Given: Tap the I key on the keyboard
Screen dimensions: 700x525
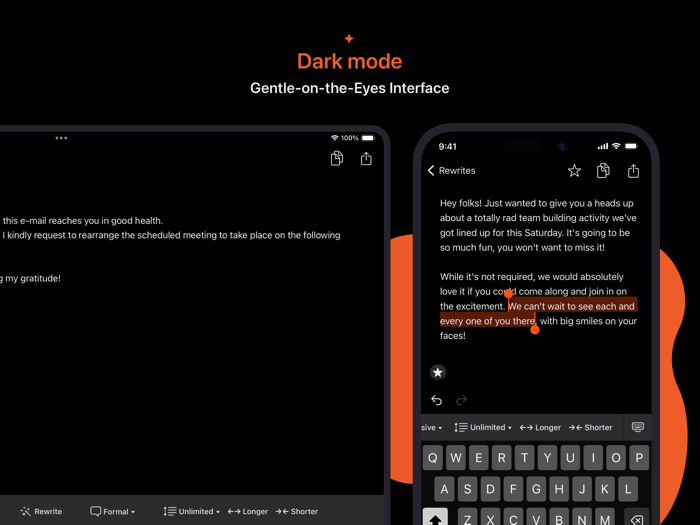Looking at the screenshot, I should pyautogui.click(x=593, y=458).
